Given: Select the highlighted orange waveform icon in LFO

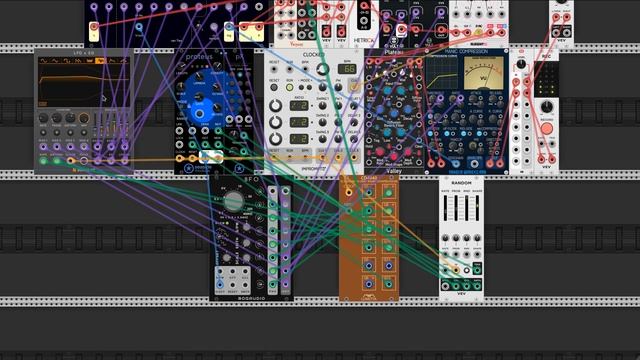Looking at the screenshot, I should pos(100,60).
